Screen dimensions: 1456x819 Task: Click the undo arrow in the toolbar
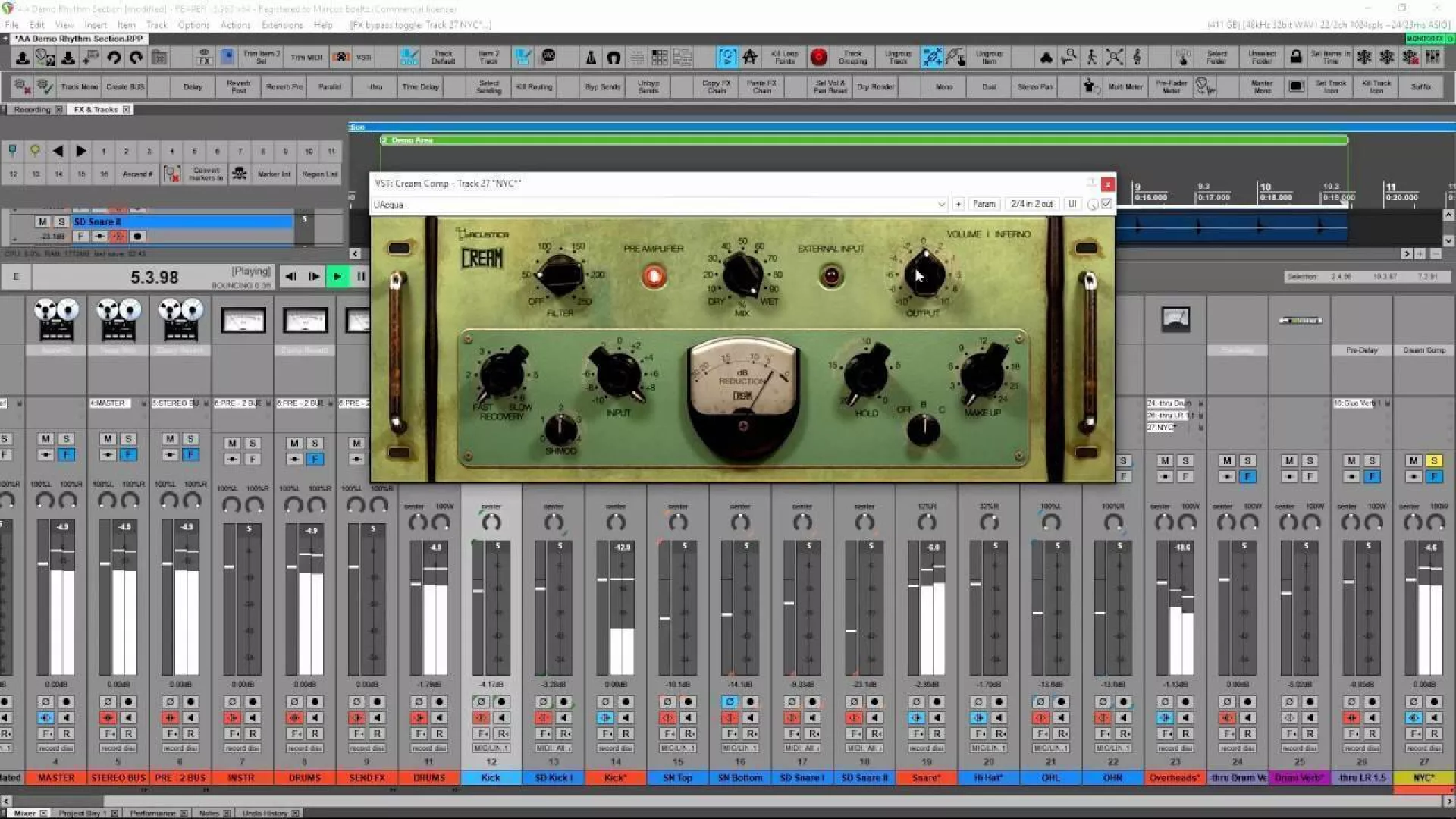click(x=114, y=57)
